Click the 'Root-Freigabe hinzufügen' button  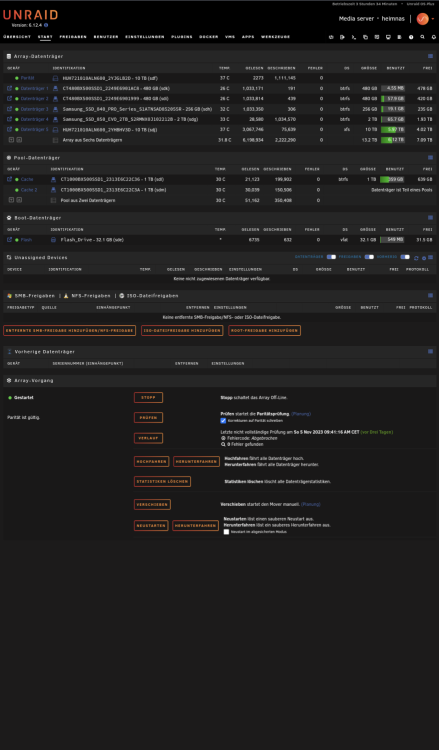pyautogui.click(x=264, y=331)
